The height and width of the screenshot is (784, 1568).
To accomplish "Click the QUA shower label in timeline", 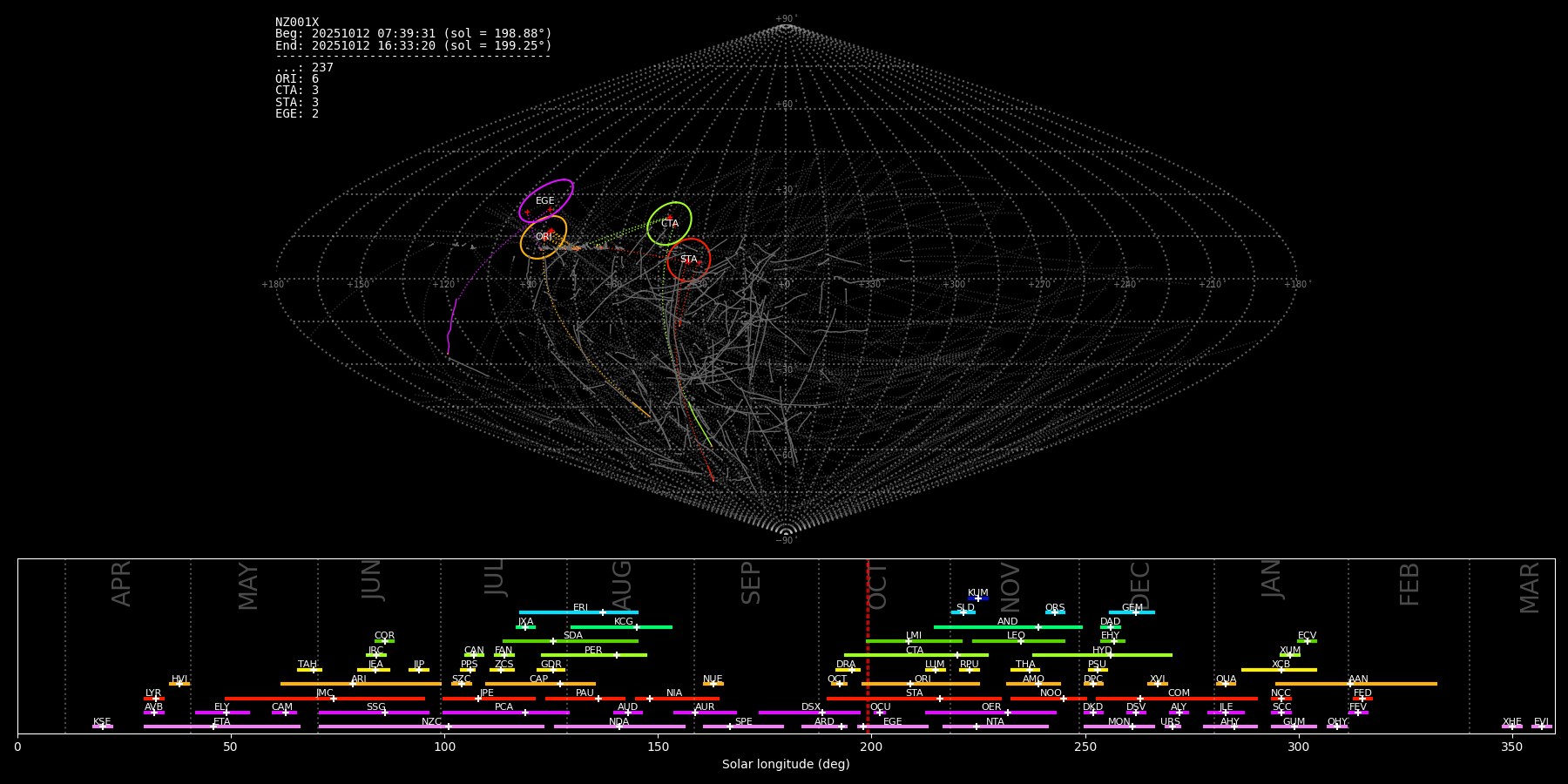I will 1227,679.
